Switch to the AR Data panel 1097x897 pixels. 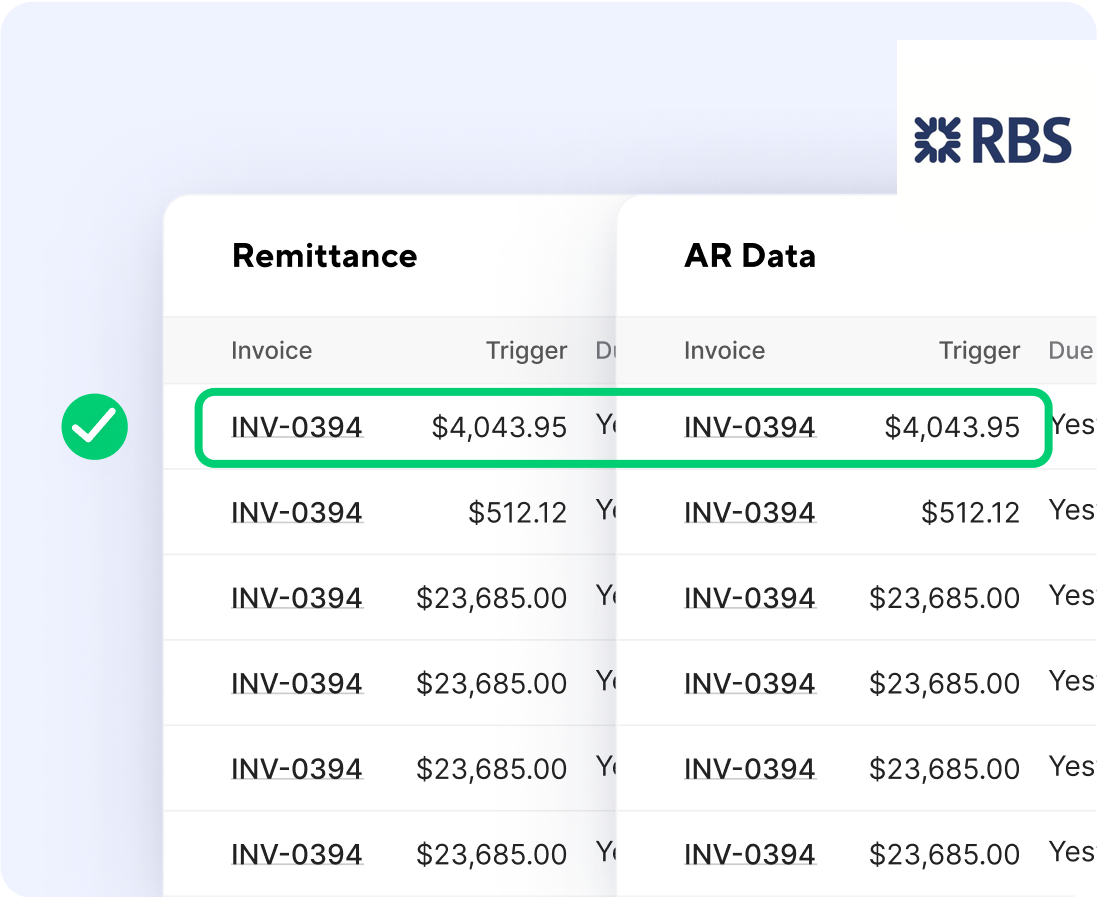(x=750, y=257)
